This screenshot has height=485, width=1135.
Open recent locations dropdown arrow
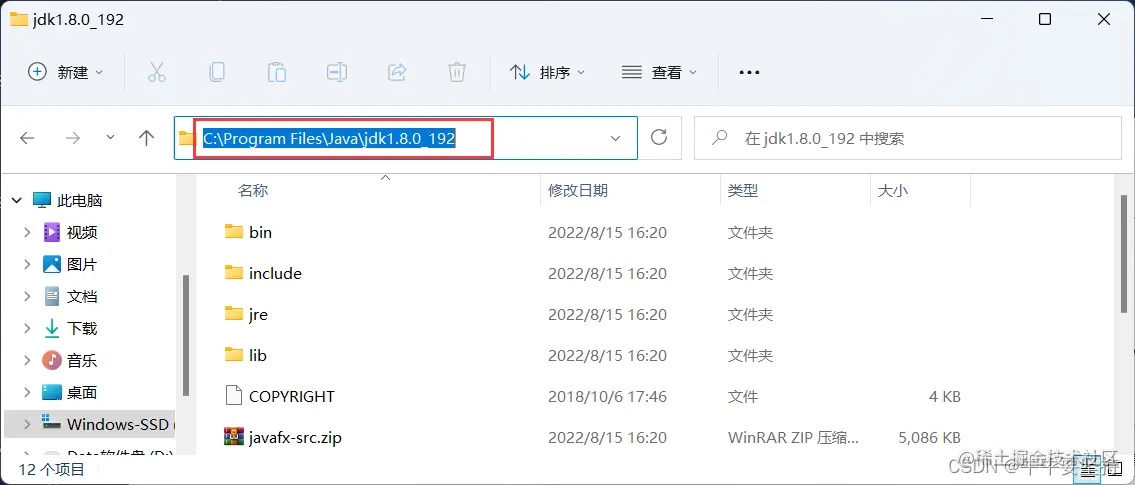110,138
